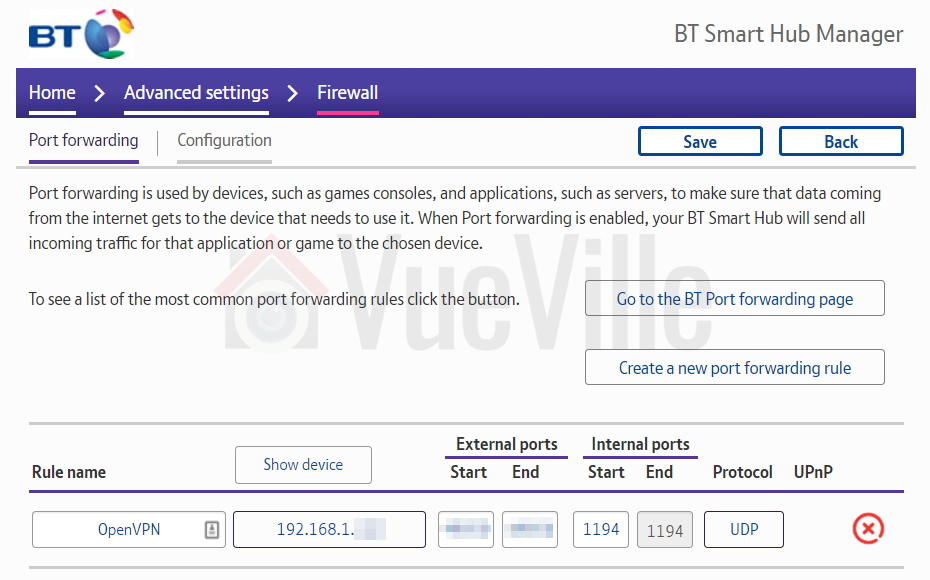Open the Firewall breadcrumb item

click(347, 93)
